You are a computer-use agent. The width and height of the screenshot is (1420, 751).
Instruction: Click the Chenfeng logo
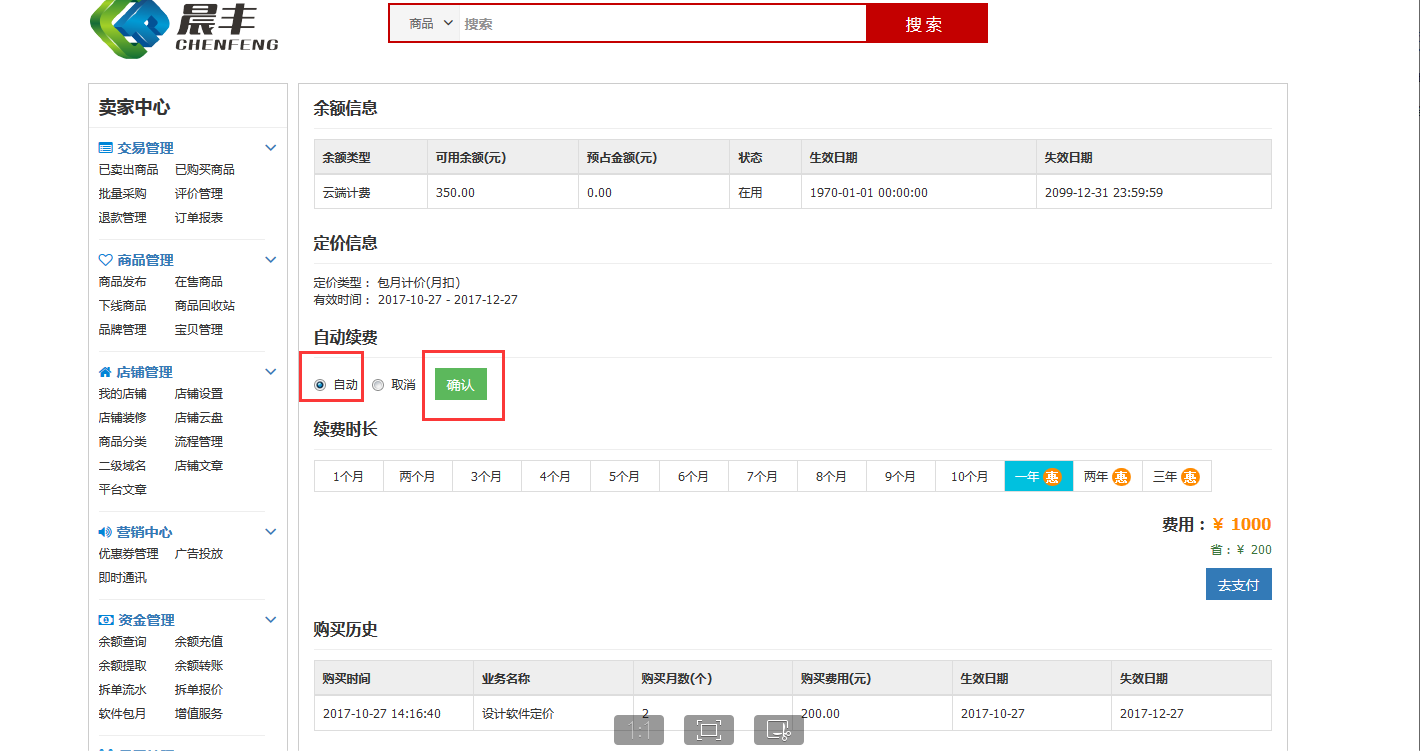[x=184, y=28]
